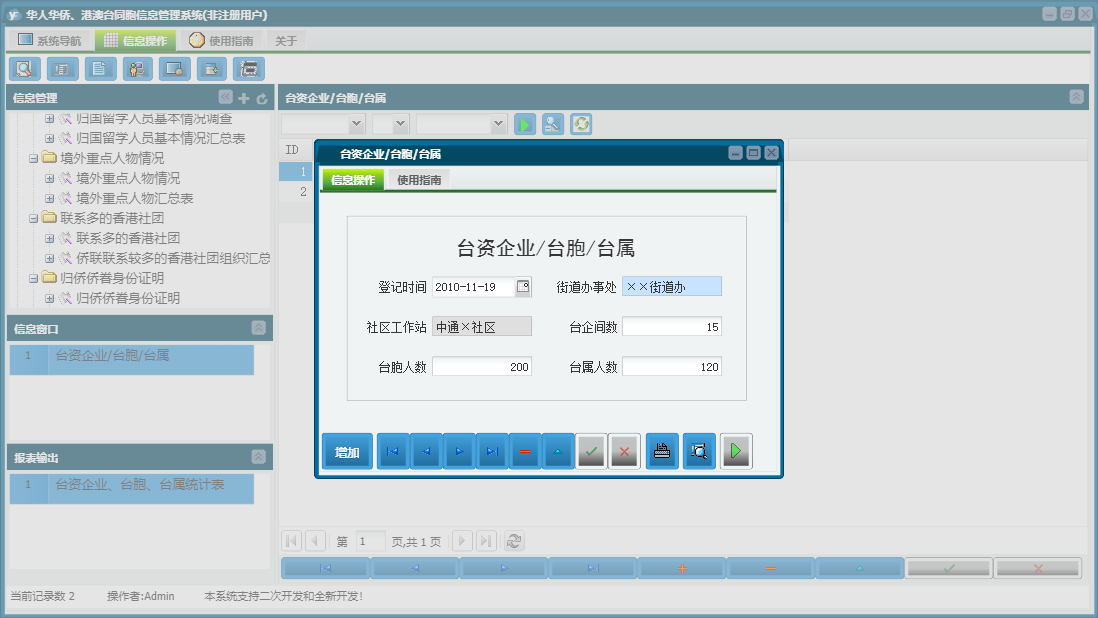The height and width of the screenshot is (618, 1098).
Task: Select 台资企业/台胞/台属 in 信息窗口 list
Action: pos(132,360)
